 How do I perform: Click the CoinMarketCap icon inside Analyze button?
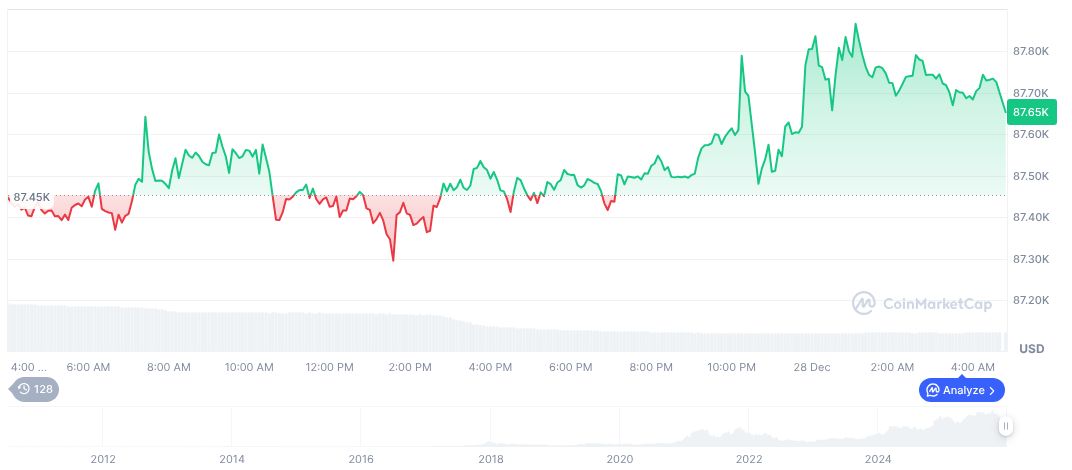tap(933, 390)
